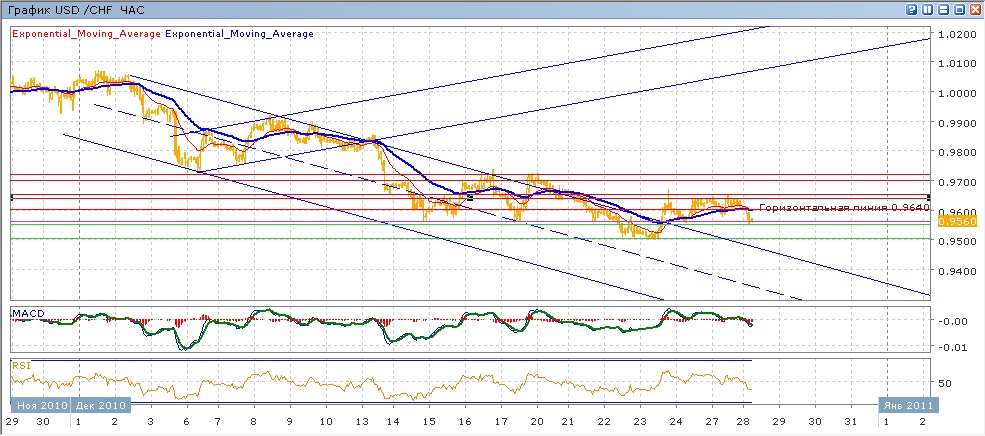Click the 1.0000 price axis label
This screenshot has width=985, height=436.
point(955,93)
